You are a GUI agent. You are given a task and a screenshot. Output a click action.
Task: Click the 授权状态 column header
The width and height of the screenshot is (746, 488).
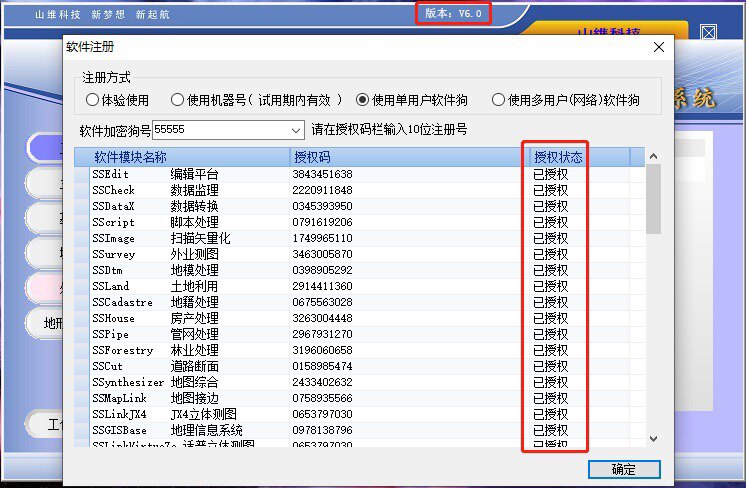click(x=580, y=157)
